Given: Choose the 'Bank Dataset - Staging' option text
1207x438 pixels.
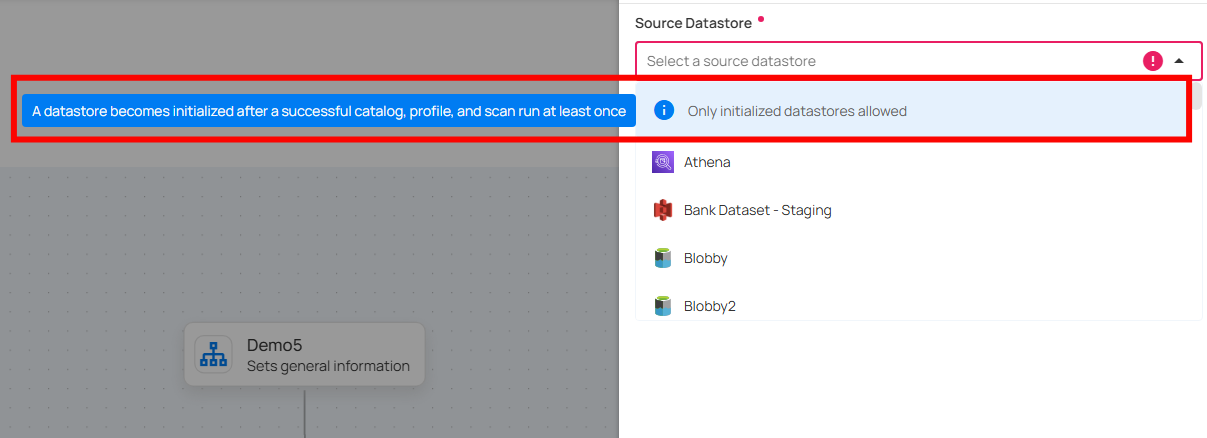Looking at the screenshot, I should coord(757,210).
